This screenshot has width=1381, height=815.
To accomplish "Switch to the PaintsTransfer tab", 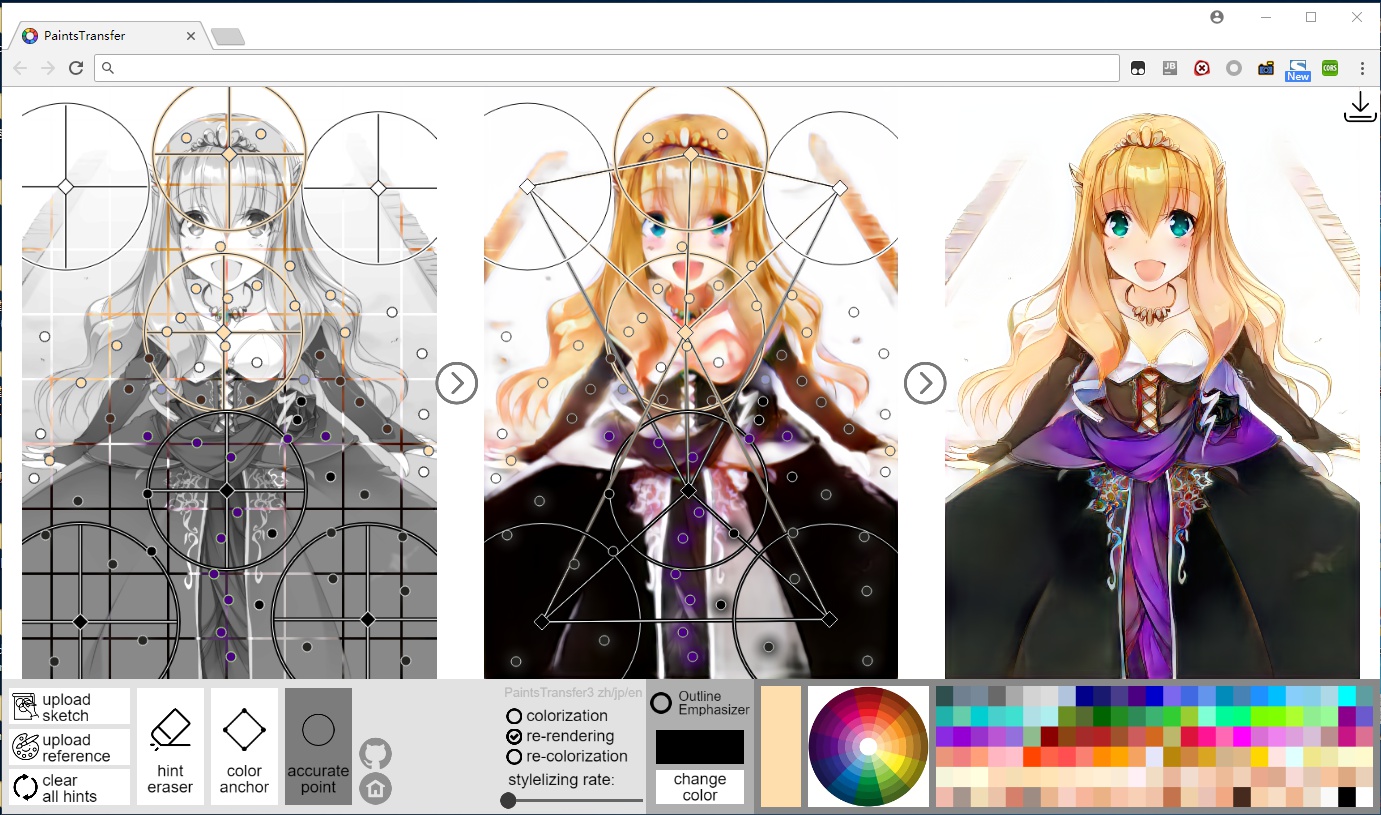I will coord(108,36).
